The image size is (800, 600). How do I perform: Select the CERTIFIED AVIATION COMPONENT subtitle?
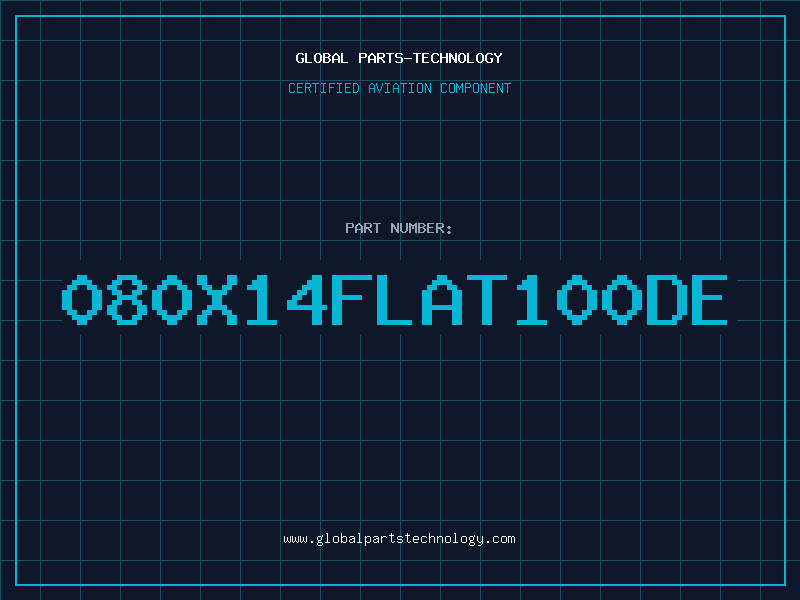click(x=399, y=88)
